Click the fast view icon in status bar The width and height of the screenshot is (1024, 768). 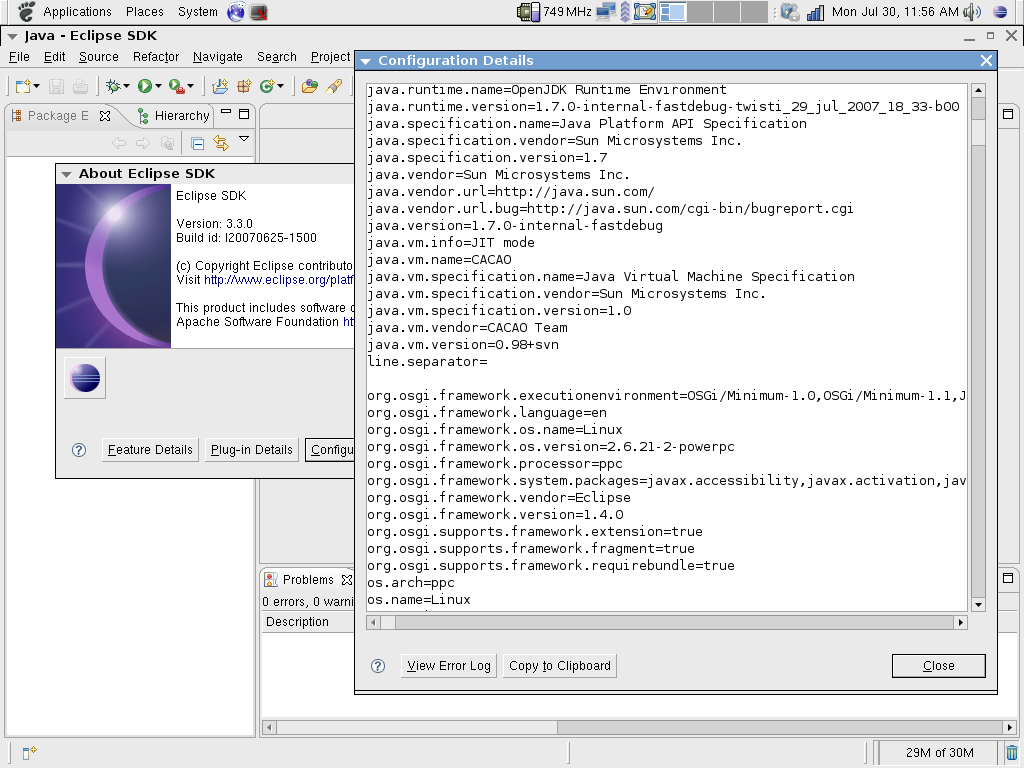[x=29, y=753]
